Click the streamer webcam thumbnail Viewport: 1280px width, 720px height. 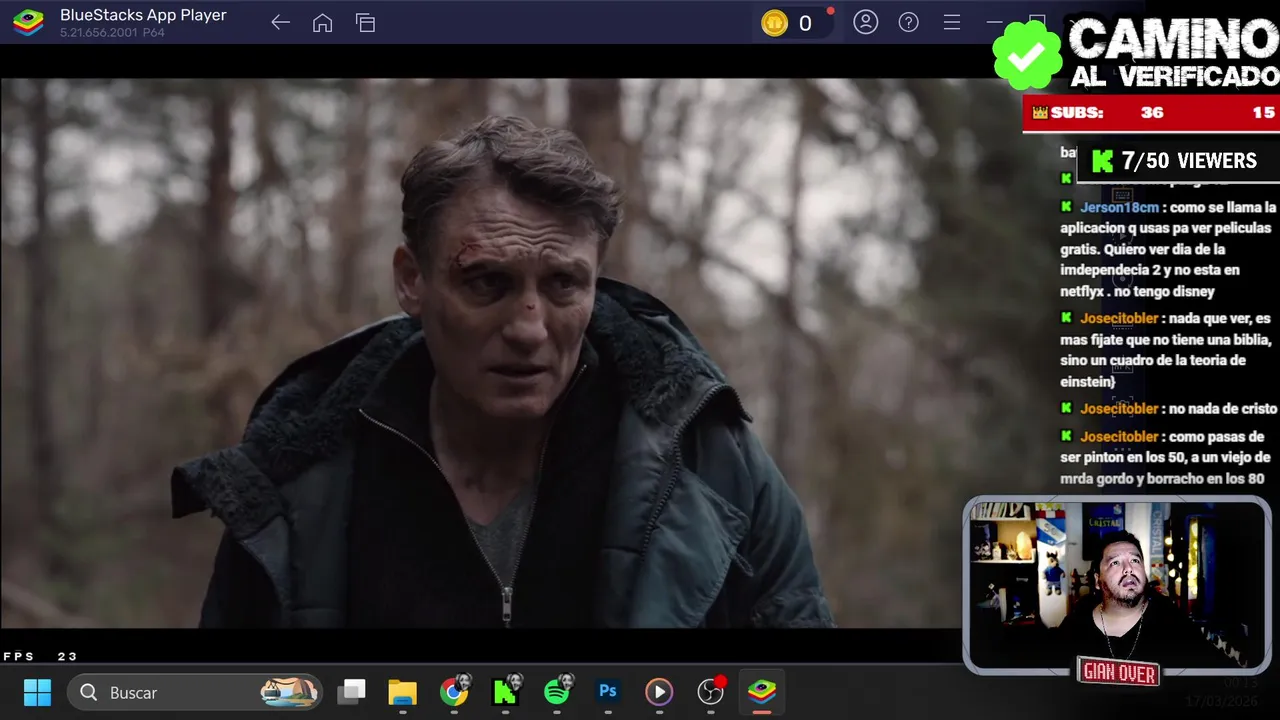(x=1117, y=585)
